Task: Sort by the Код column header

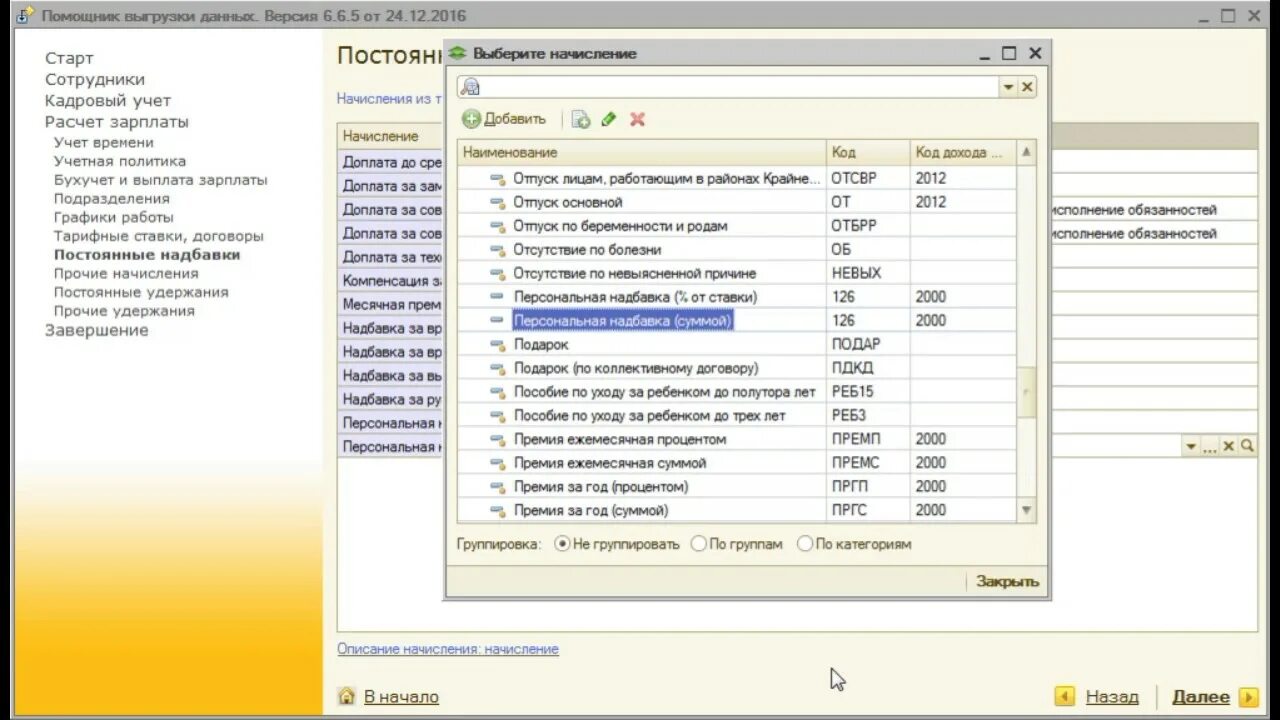Action: point(868,152)
